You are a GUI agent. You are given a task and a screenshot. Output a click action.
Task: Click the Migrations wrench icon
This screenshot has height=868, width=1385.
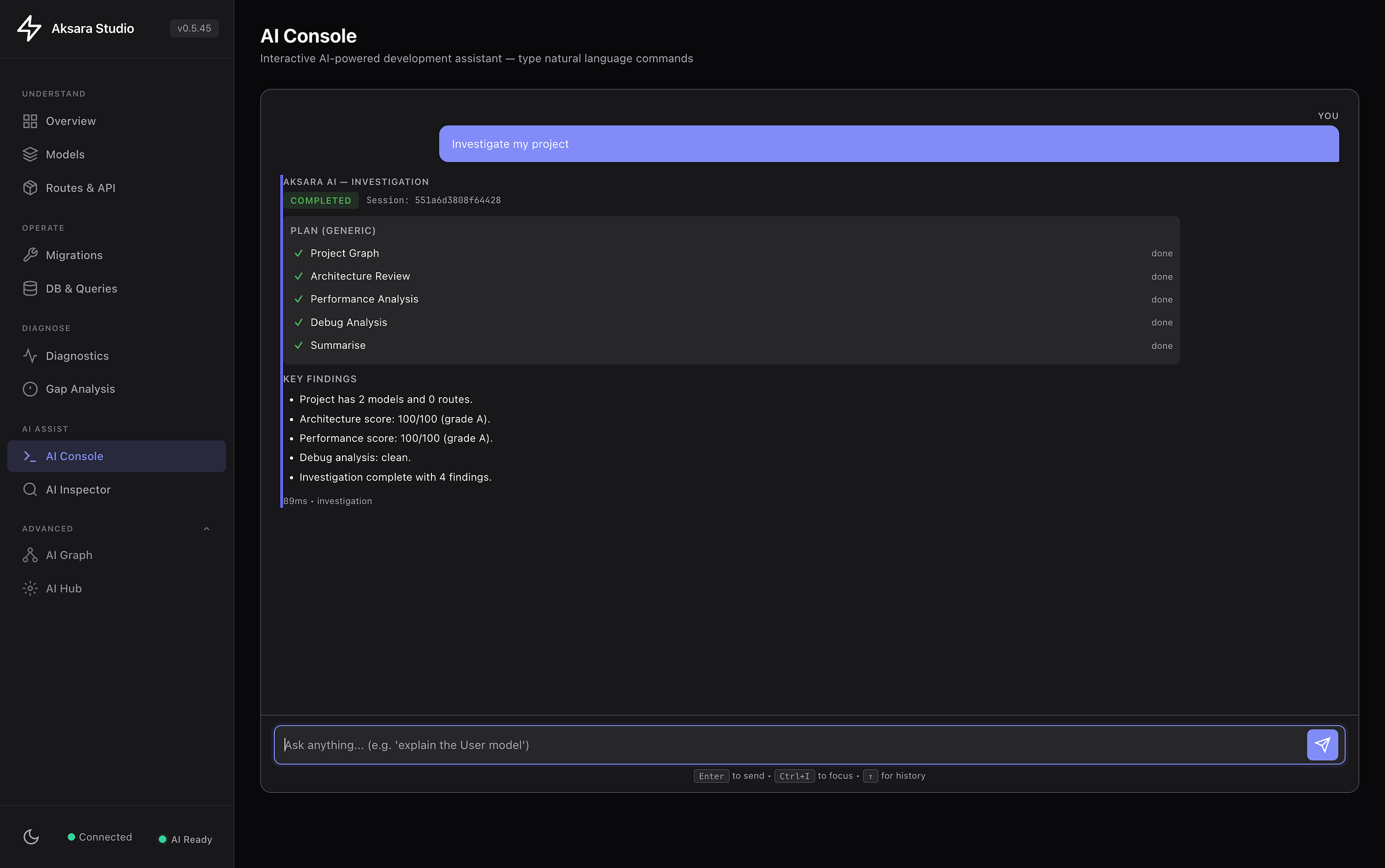(30, 255)
